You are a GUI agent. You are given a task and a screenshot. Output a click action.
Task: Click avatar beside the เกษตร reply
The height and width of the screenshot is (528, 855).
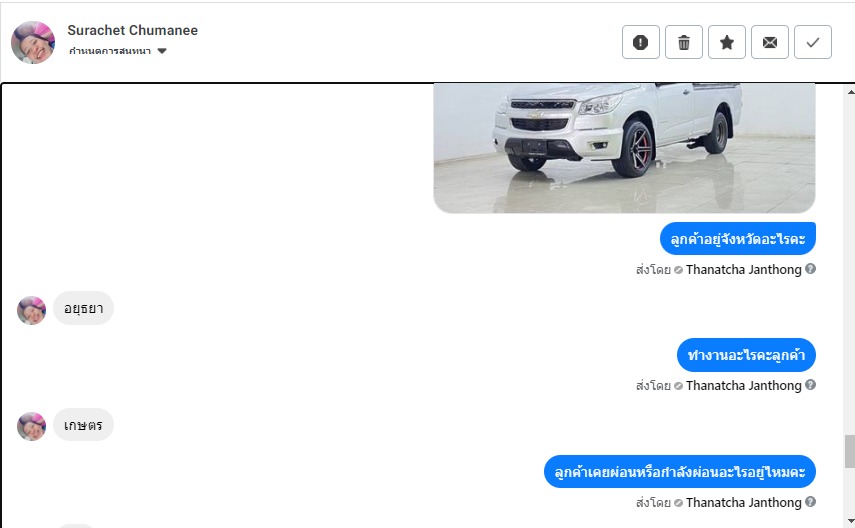click(x=32, y=427)
